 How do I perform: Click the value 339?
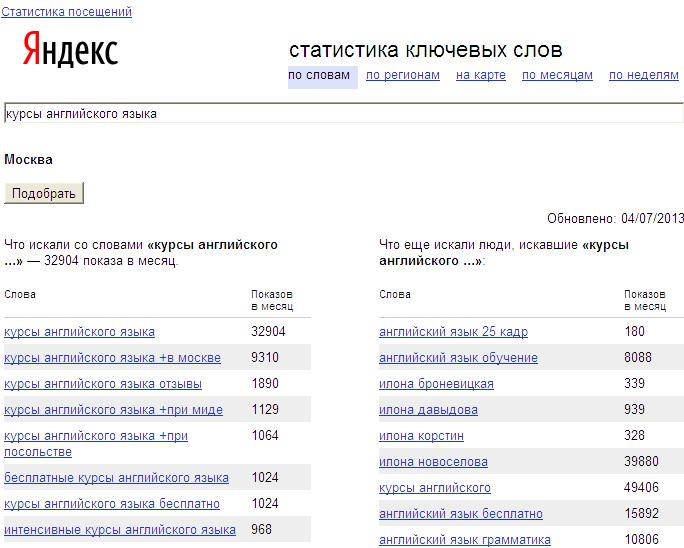point(634,384)
